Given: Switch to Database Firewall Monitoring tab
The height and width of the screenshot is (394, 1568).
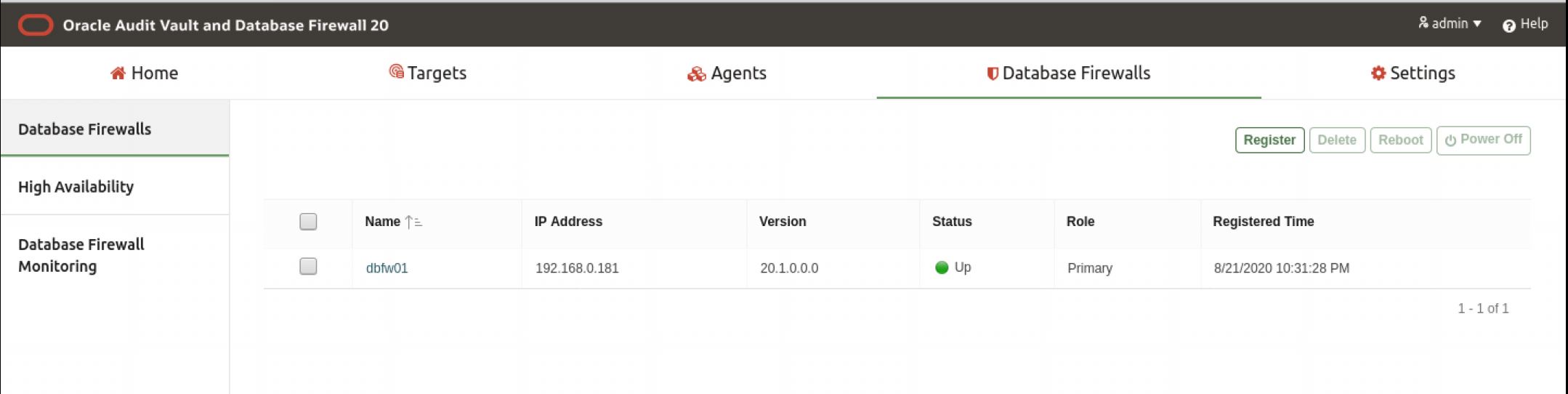Looking at the screenshot, I should tap(81, 255).
